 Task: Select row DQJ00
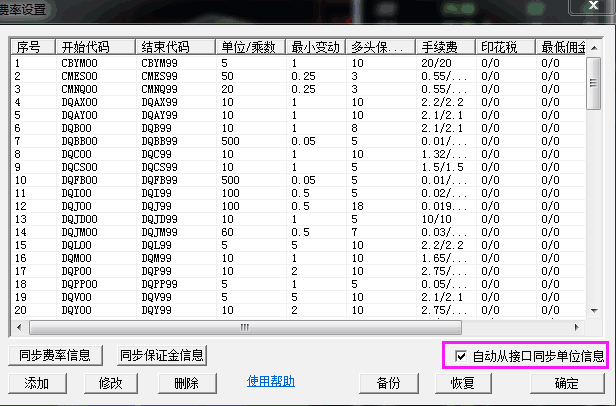click(x=299, y=206)
